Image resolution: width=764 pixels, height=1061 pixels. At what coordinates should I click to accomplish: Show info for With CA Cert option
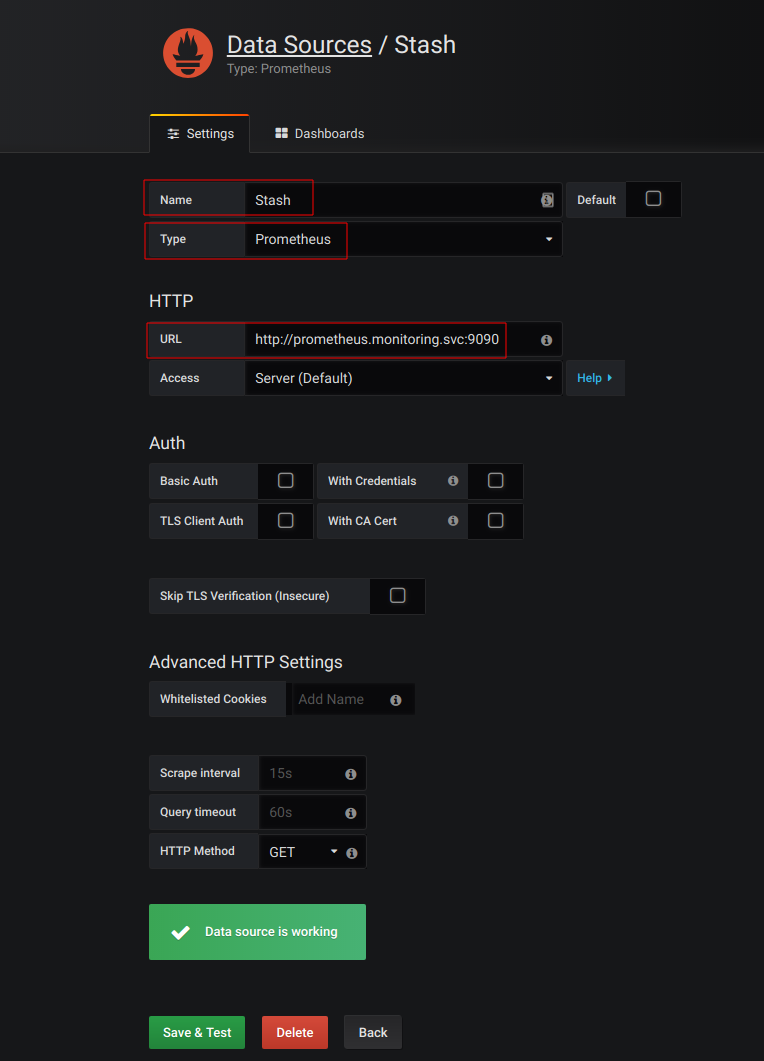[453, 520]
